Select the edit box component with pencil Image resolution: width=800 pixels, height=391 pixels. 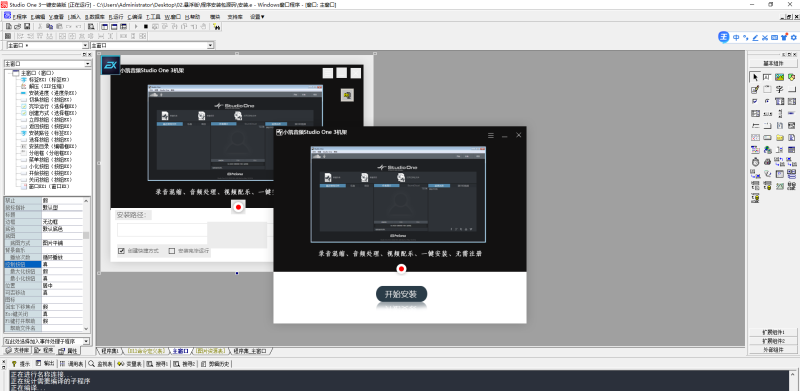coord(755,89)
